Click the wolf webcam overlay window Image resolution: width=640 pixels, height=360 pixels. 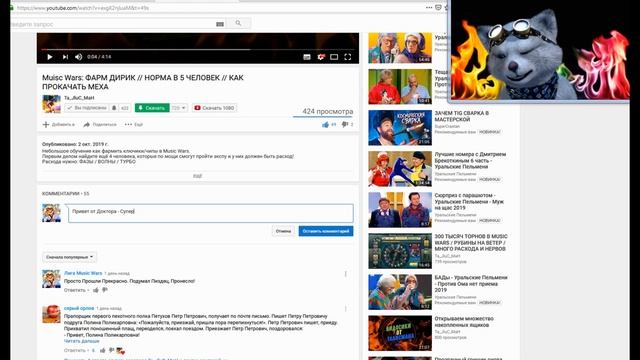tap(540, 51)
